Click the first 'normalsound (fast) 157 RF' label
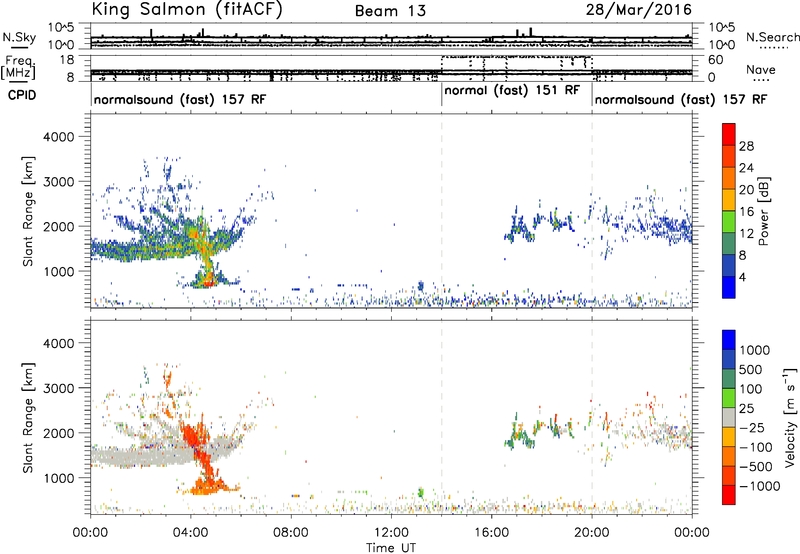The image size is (800, 554). tap(180, 99)
